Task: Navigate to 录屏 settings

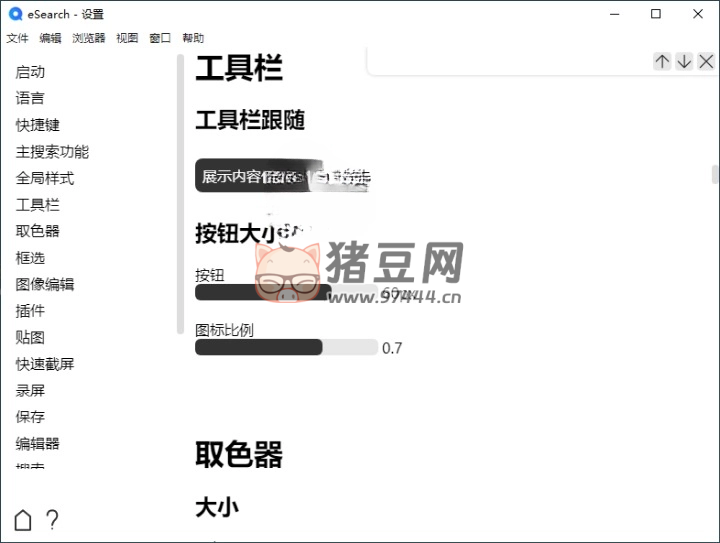Action: (30, 390)
